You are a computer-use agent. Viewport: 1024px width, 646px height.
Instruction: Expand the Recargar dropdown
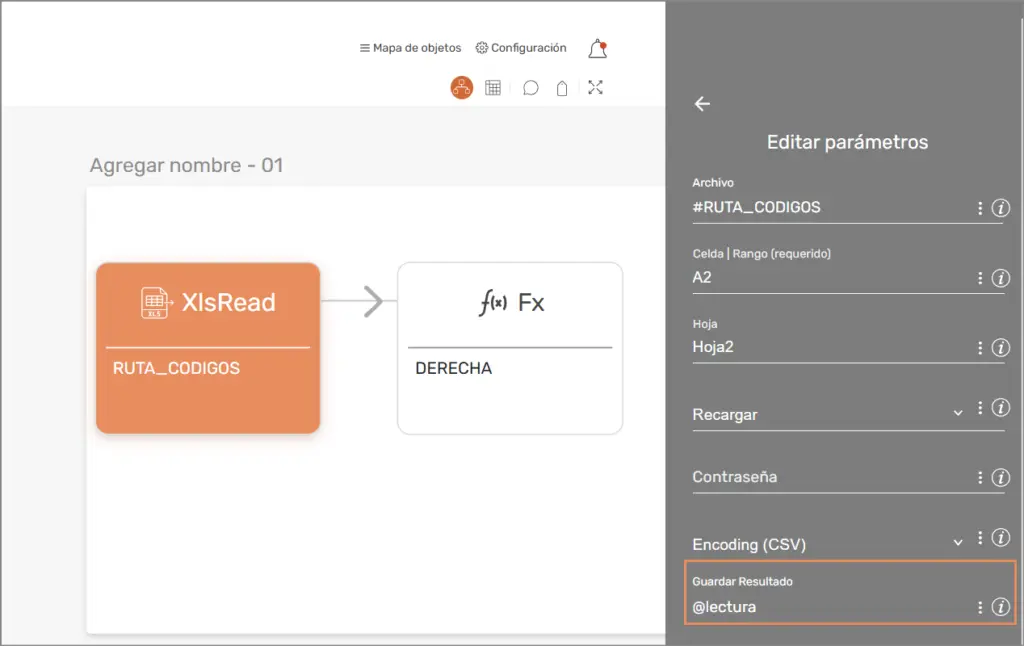tap(957, 414)
